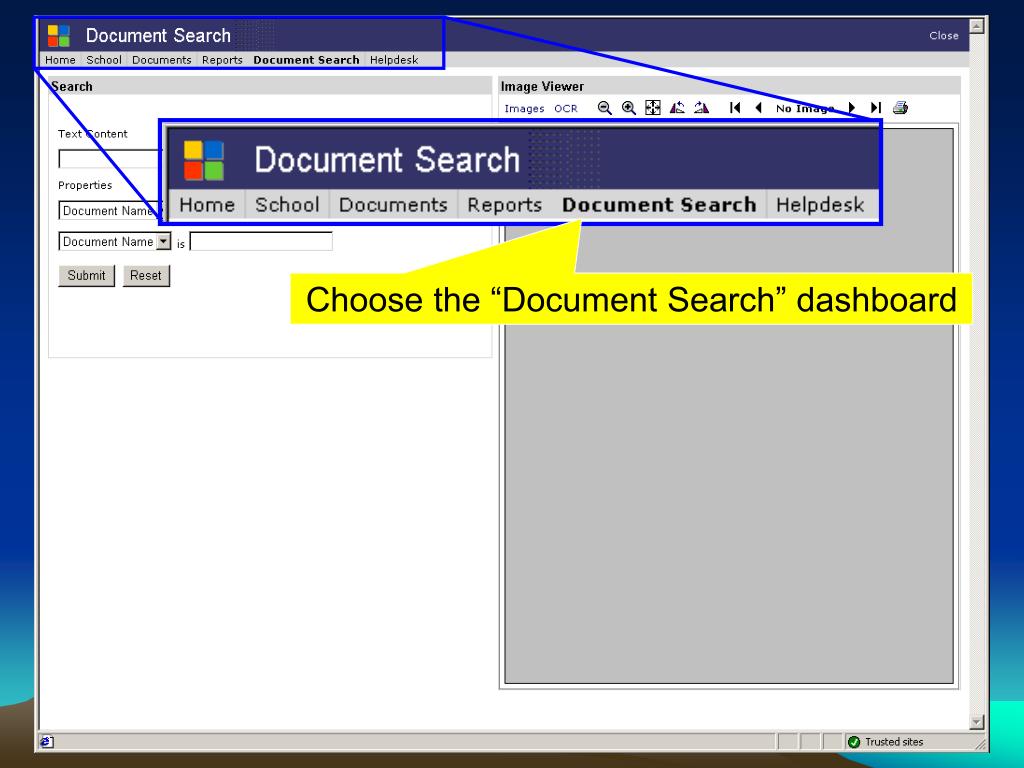
Task: Click the 'Image Viewer' panel heading
Action: [542, 86]
